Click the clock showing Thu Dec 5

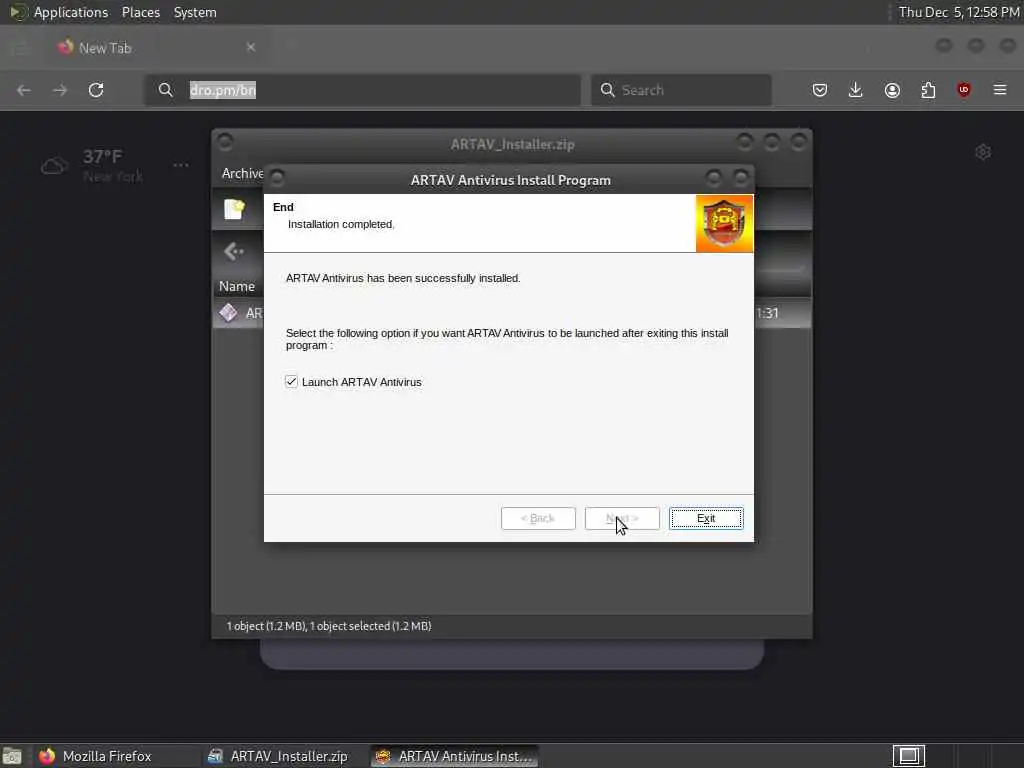pyautogui.click(x=959, y=12)
